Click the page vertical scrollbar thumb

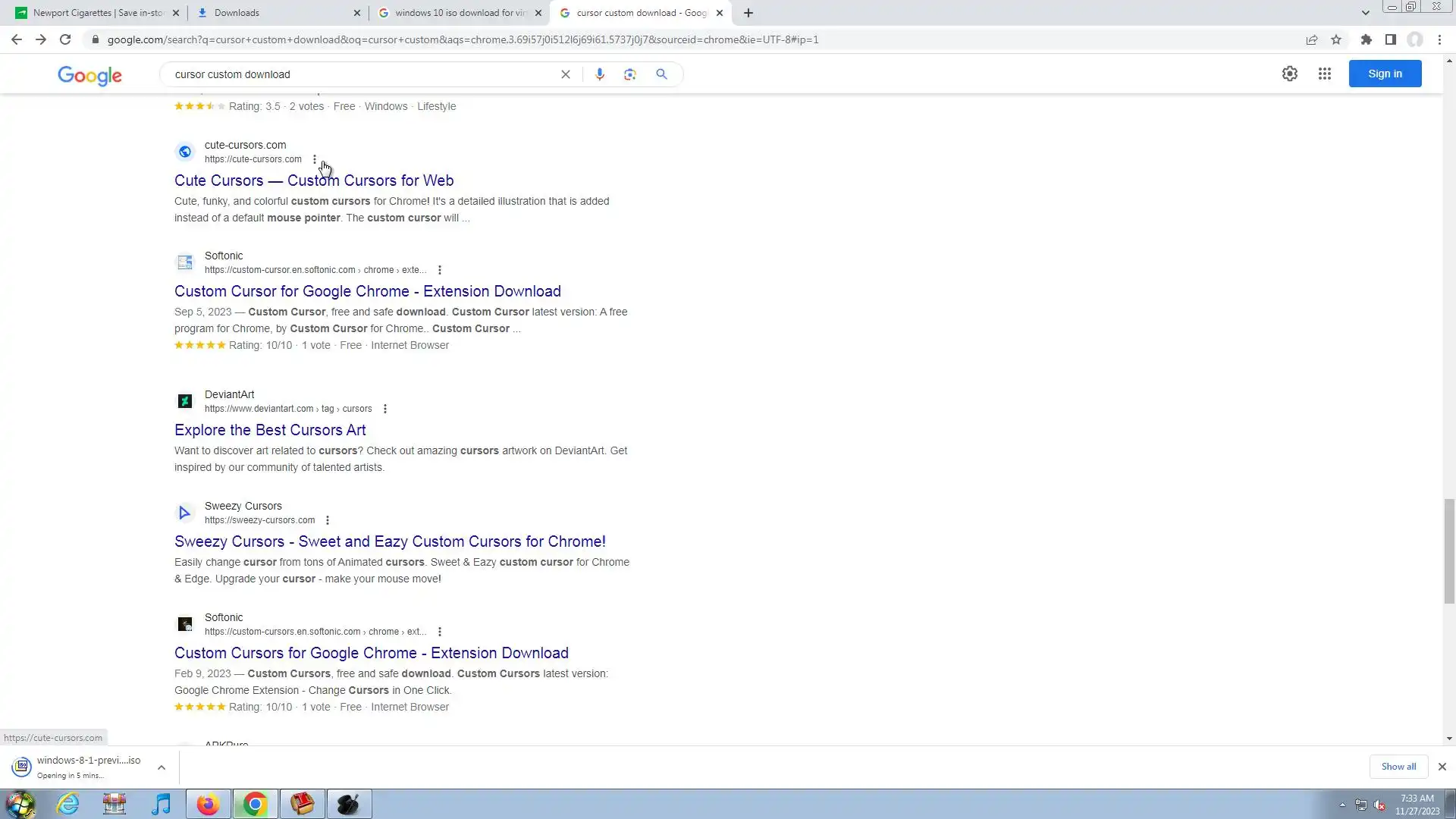coord(1449,550)
